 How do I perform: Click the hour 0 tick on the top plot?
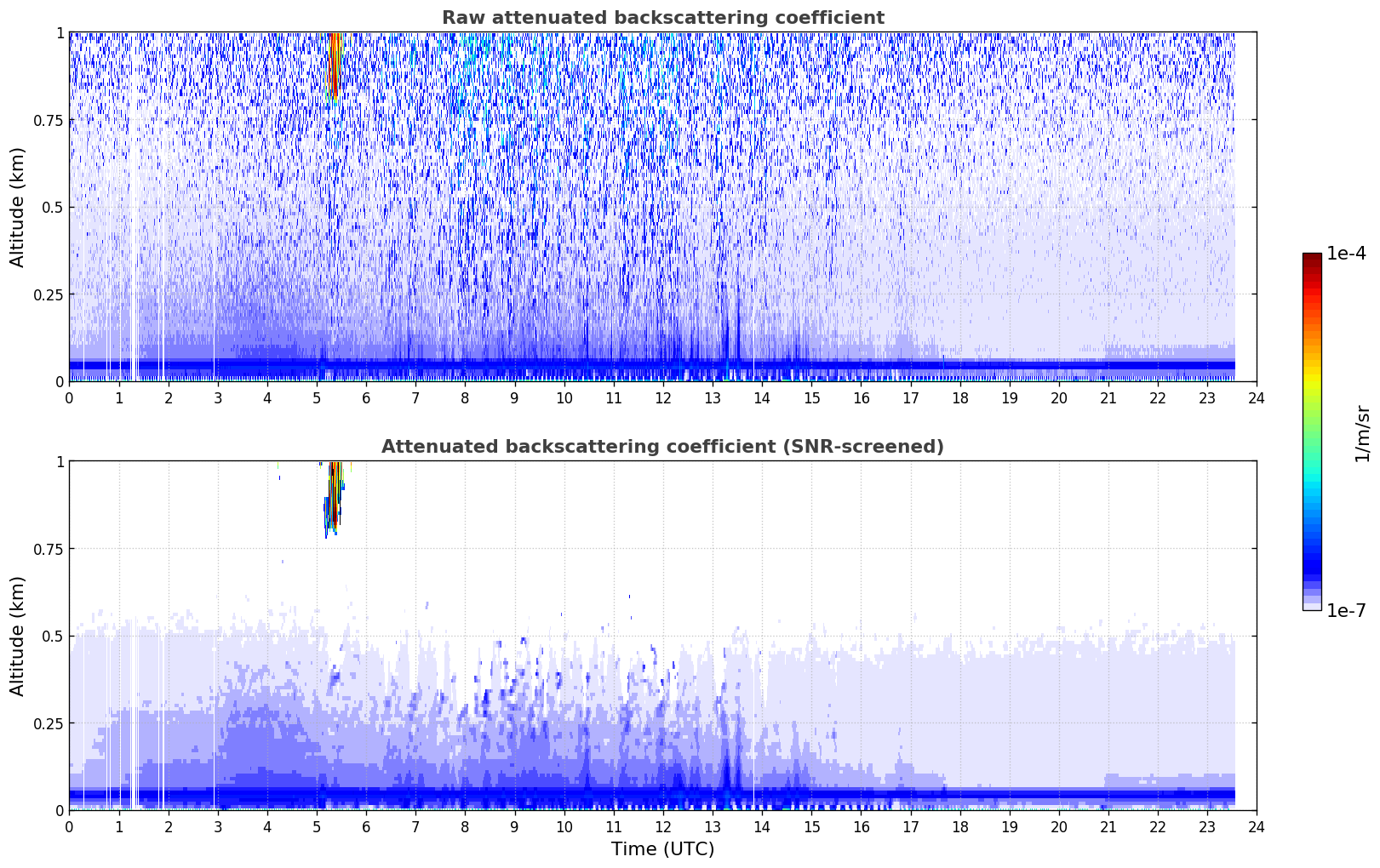[x=69, y=398]
